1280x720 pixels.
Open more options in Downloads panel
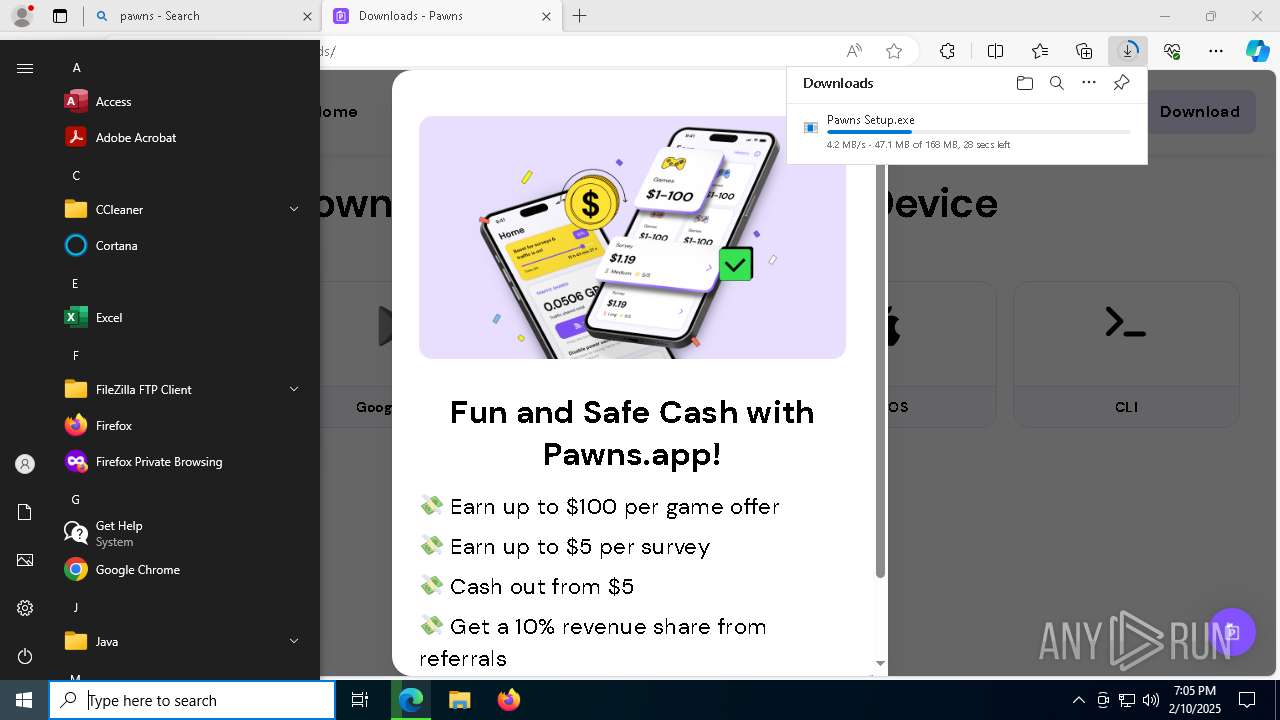tap(1089, 83)
